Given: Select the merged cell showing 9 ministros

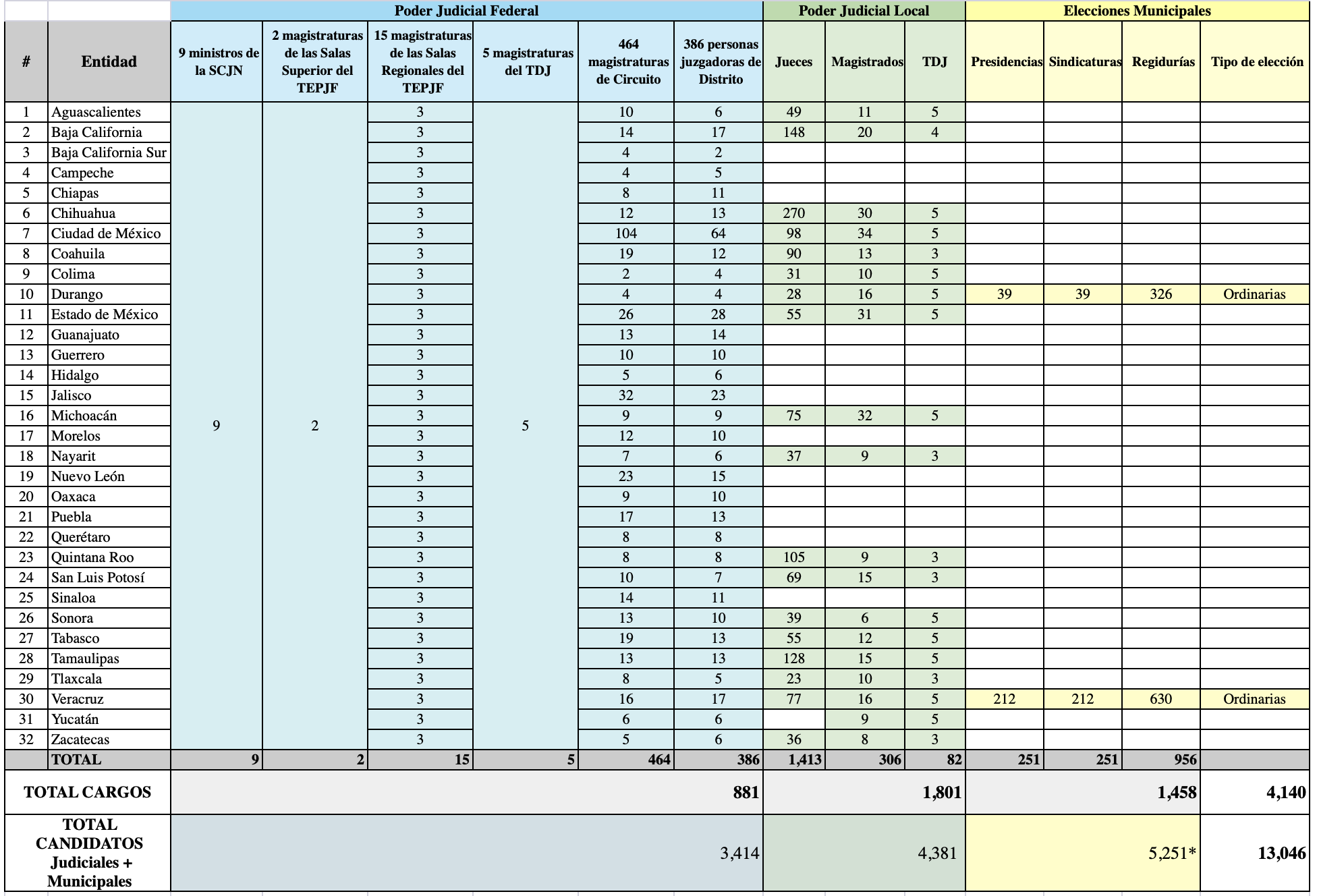Looking at the screenshot, I should 216,425.
